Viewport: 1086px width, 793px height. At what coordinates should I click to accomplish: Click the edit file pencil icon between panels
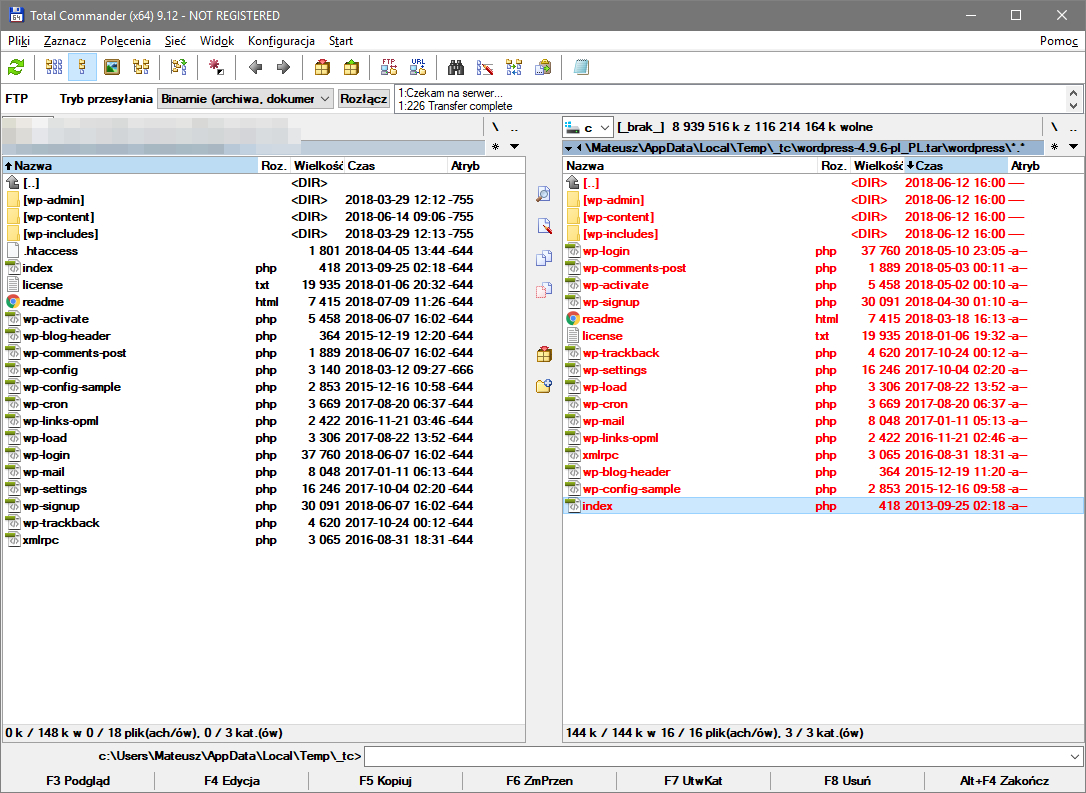coord(544,226)
